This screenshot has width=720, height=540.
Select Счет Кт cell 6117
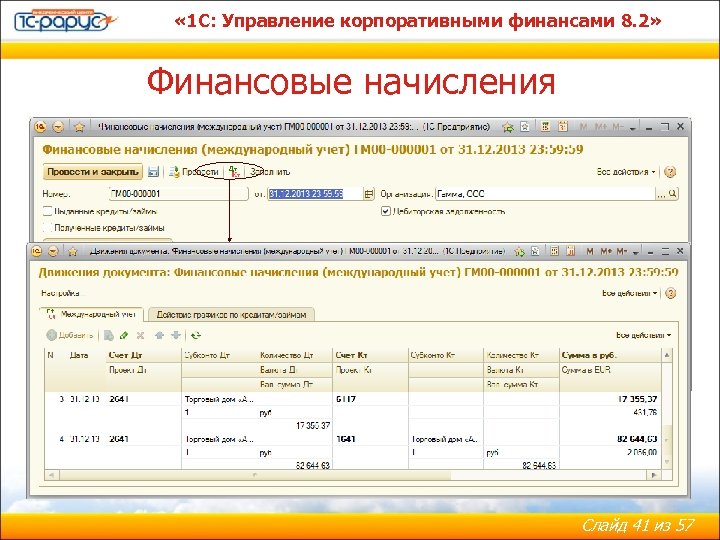[371, 399]
